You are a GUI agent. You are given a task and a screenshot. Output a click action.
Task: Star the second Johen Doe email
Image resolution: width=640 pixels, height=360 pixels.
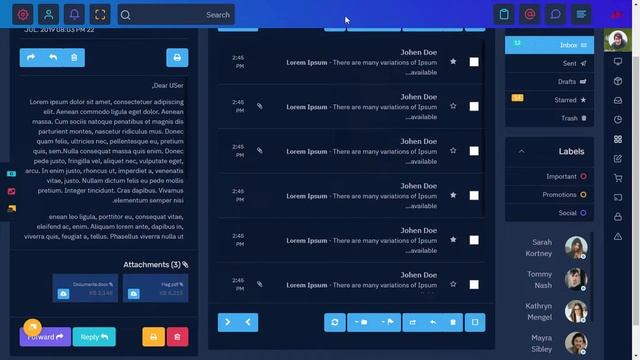(x=453, y=106)
